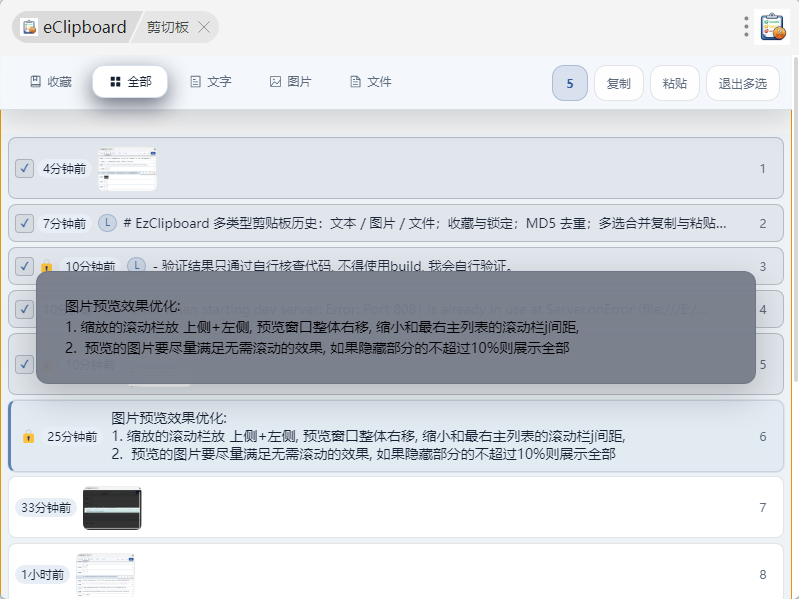Uncheck the checkbox of item 4

coord(24,309)
